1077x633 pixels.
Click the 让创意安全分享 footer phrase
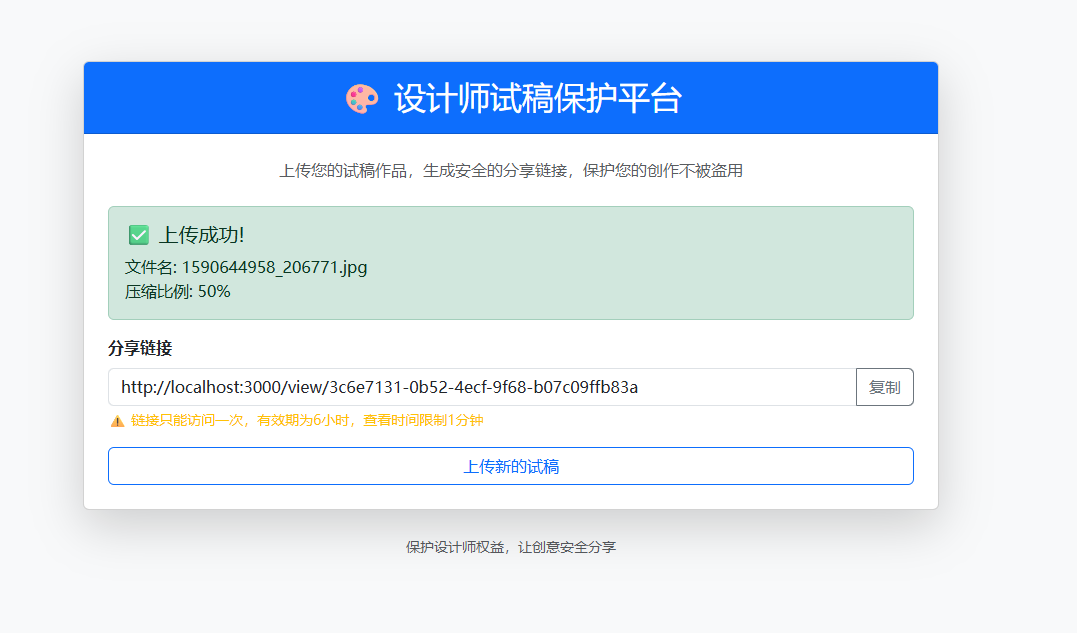coord(567,547)
